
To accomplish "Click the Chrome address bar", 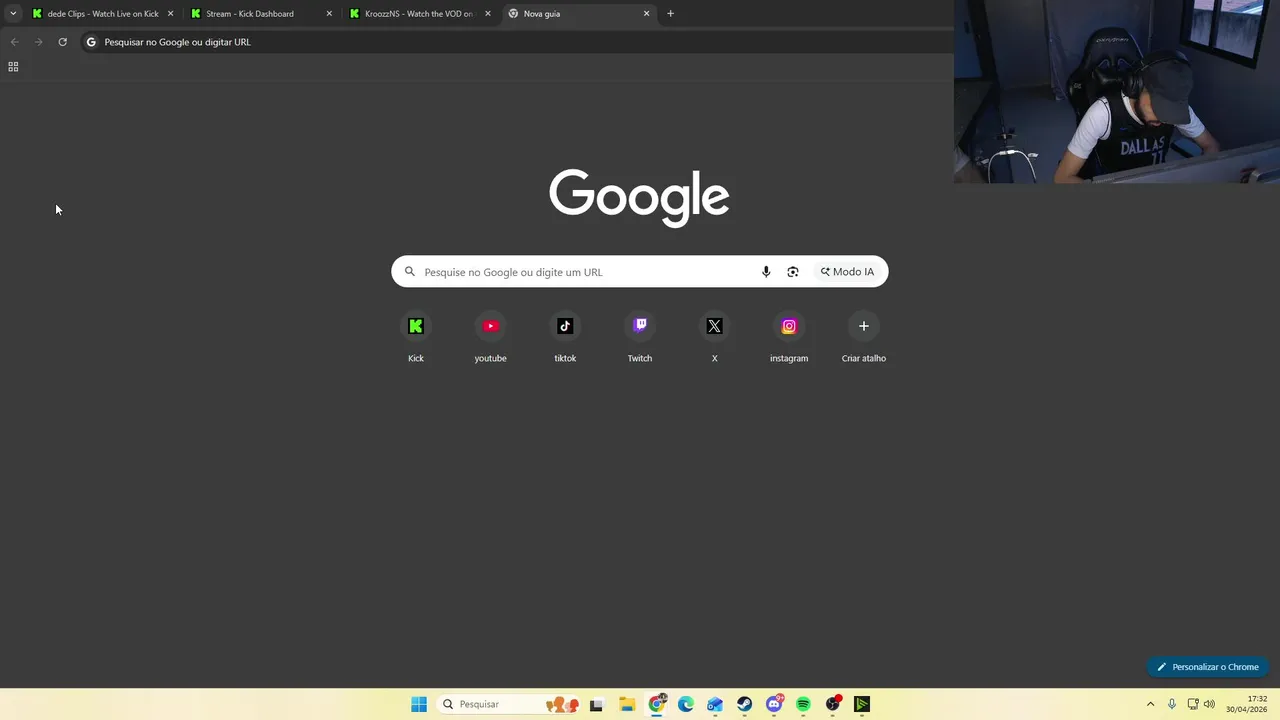I will (x=515, y=42).
